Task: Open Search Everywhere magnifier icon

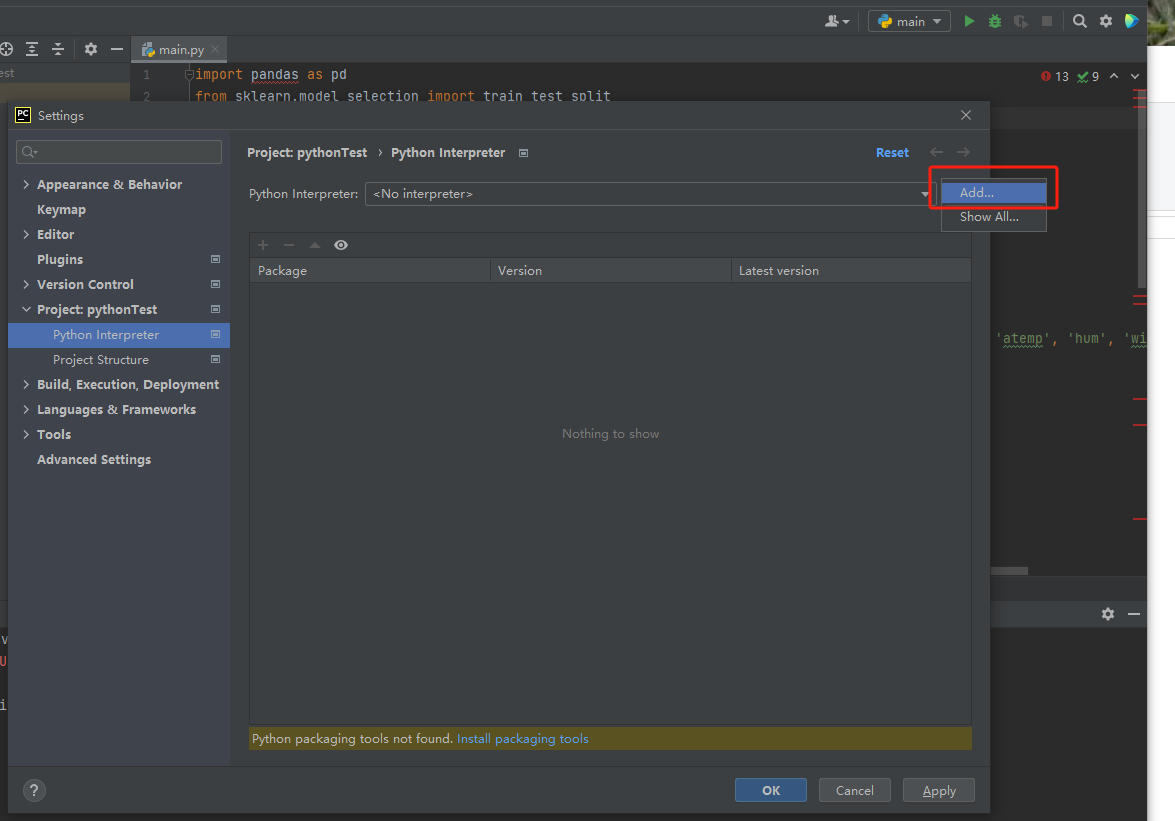Action: (x=1079, y=21)
